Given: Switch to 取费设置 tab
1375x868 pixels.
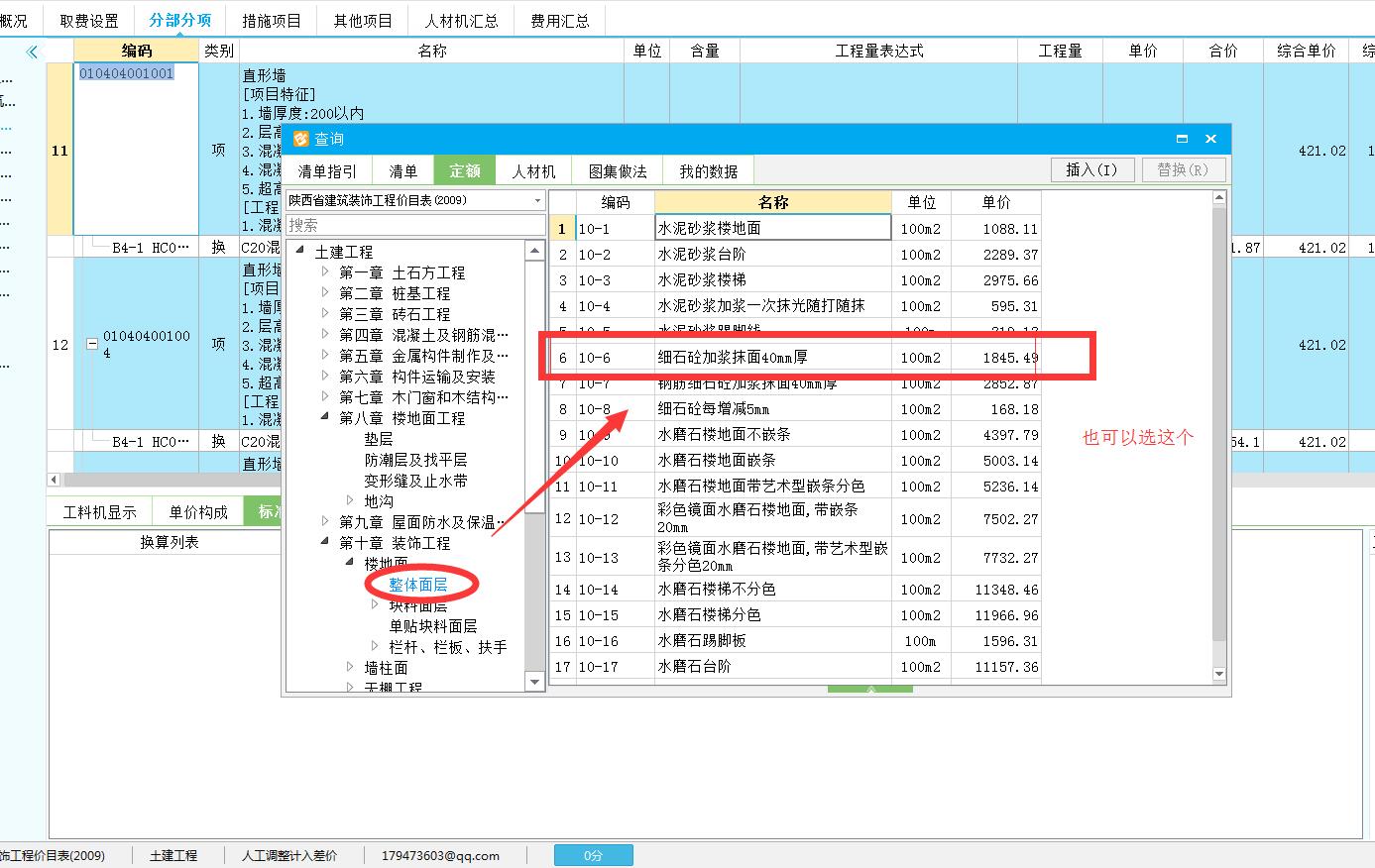Looking at the screenshot, I should (89, 20).
